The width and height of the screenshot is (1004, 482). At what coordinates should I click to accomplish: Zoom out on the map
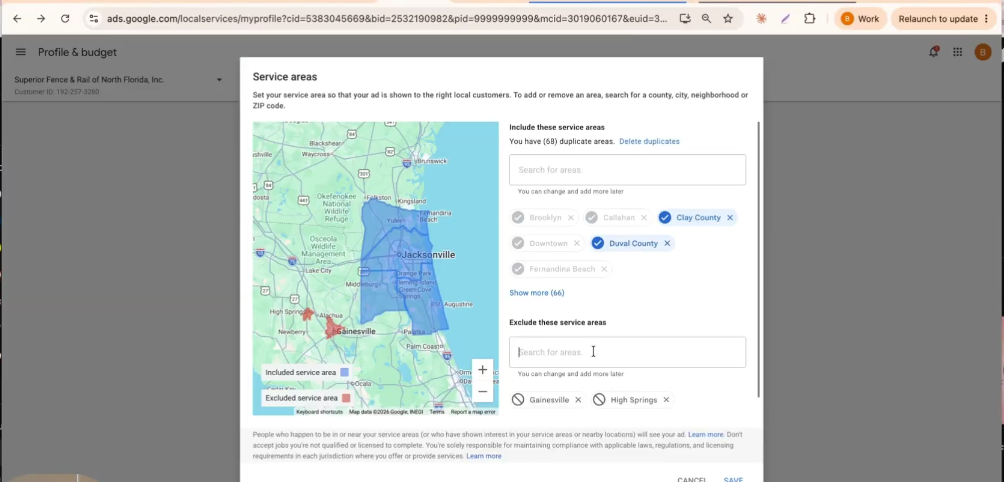tap(483, 392)
